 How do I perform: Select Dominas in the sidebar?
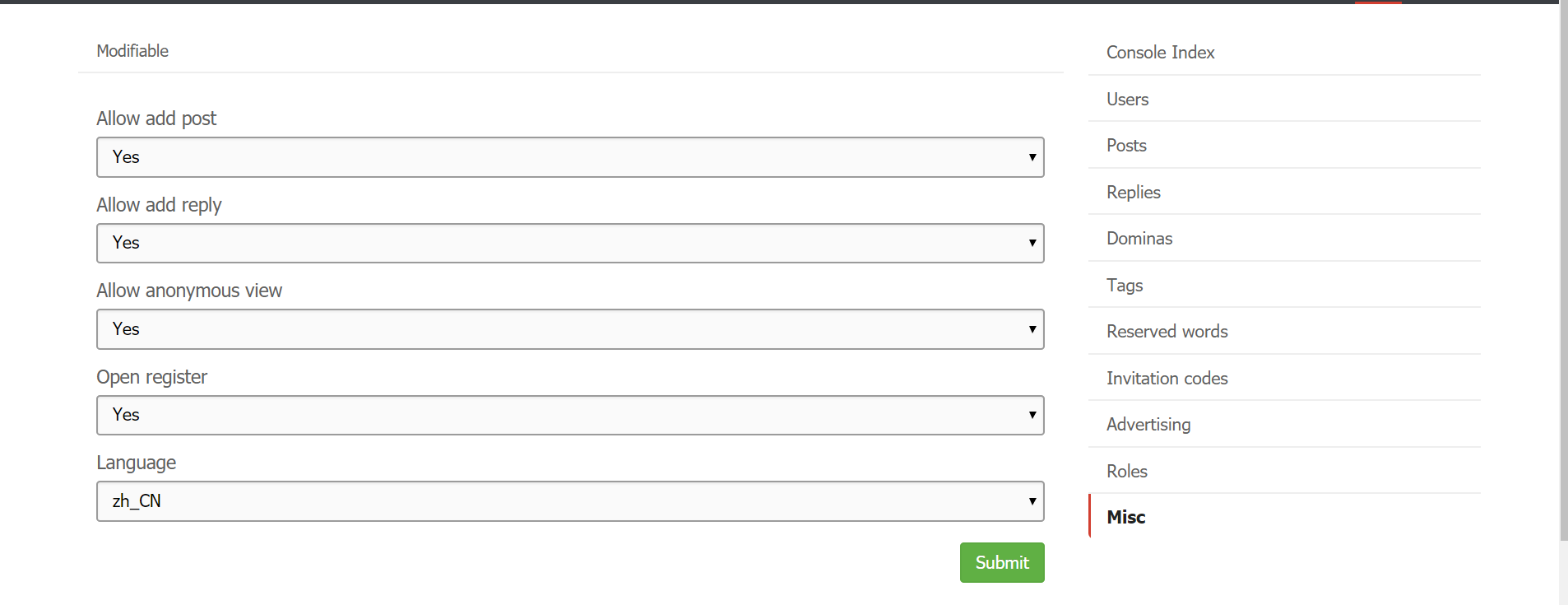click(1139, 239)
